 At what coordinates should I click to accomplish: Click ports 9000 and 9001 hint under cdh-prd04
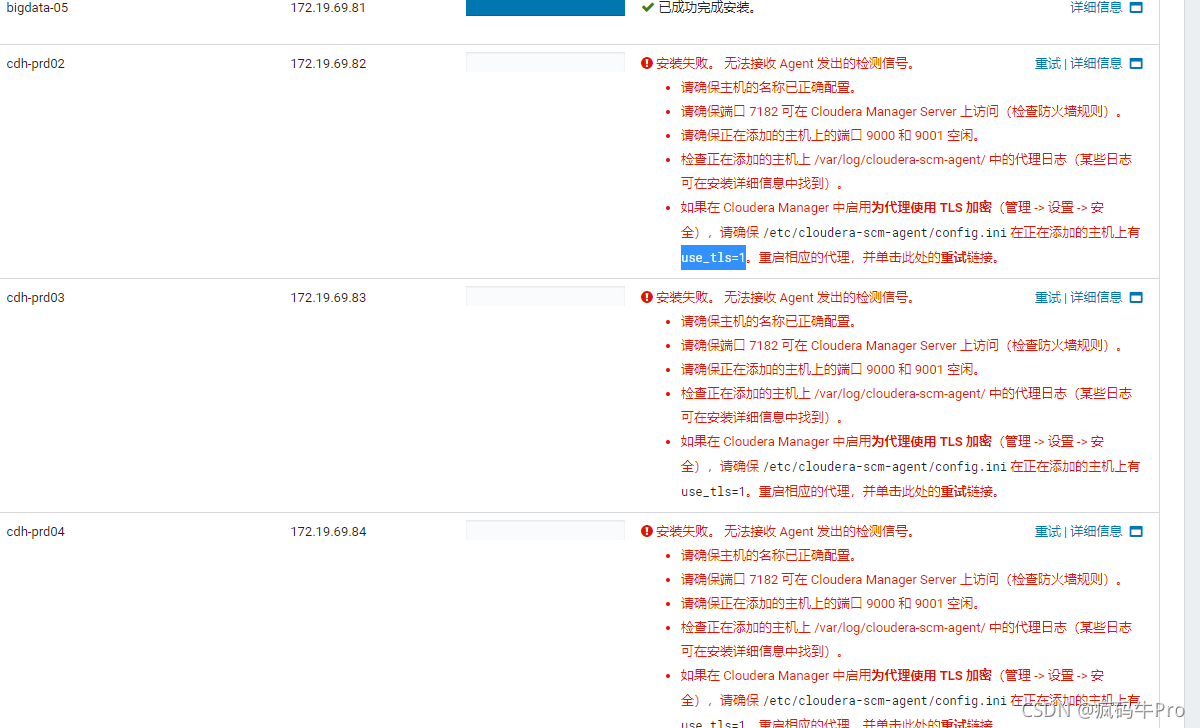tap(830, 603)
